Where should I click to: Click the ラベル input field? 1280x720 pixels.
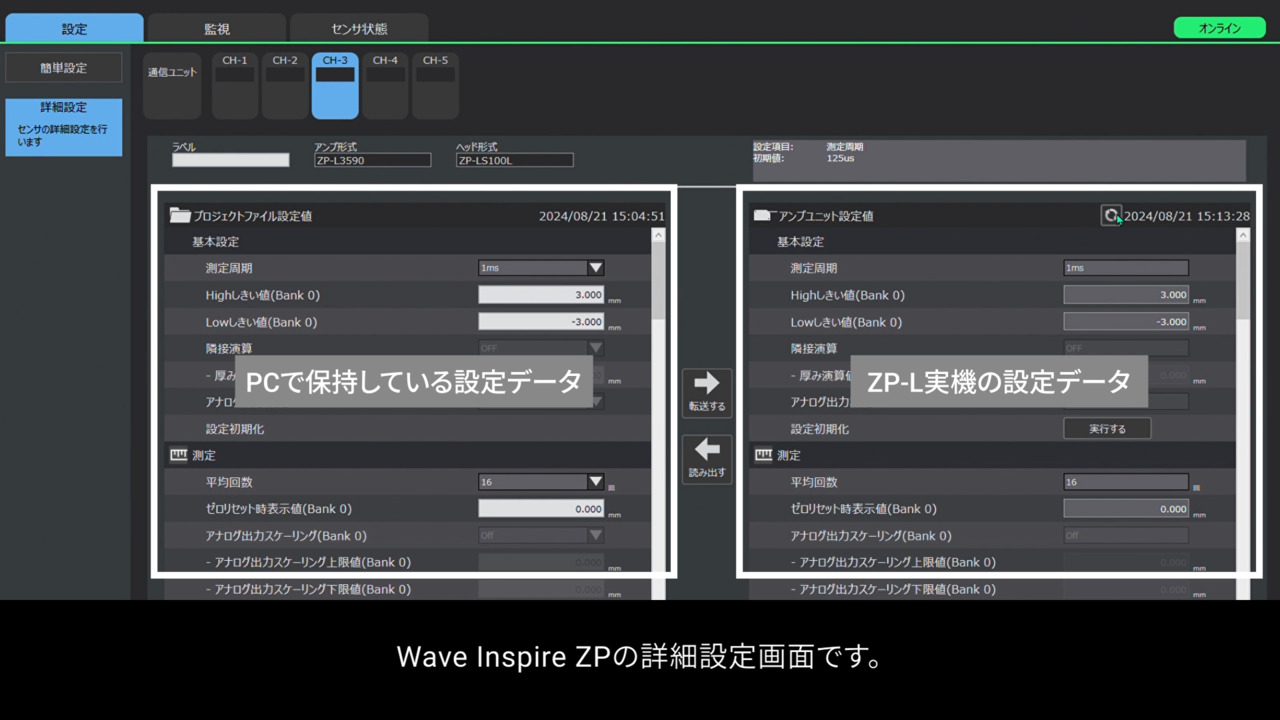pos(231,160)
